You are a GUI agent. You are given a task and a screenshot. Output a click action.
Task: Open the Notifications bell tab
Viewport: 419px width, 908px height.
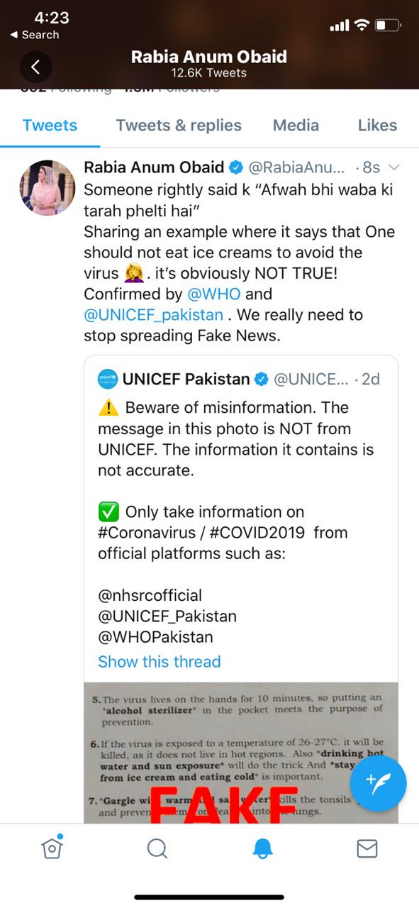pyautogui.click(x=263, y=849)
